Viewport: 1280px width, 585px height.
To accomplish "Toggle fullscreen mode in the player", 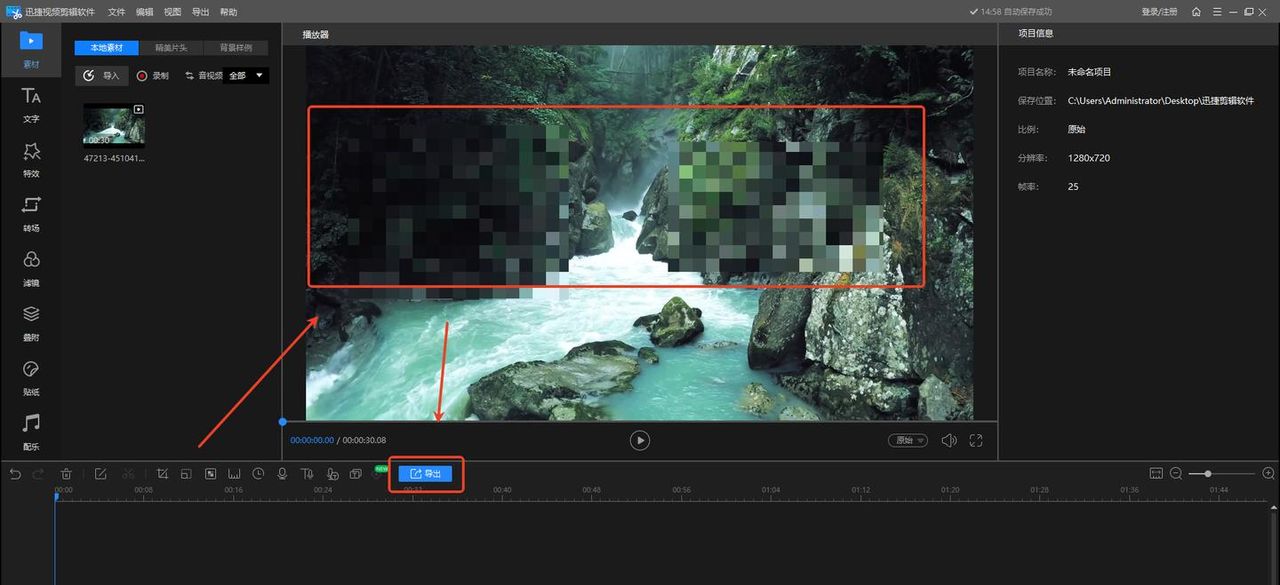I will coord(976,440).
